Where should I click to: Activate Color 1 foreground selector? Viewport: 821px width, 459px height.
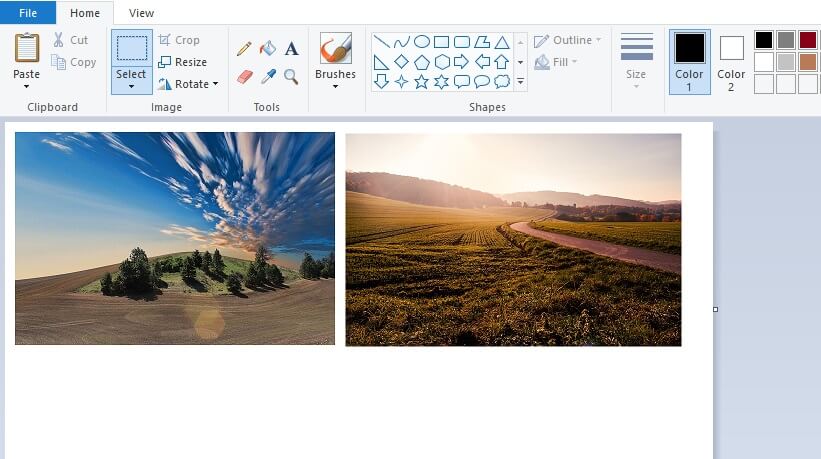point(690,62)
